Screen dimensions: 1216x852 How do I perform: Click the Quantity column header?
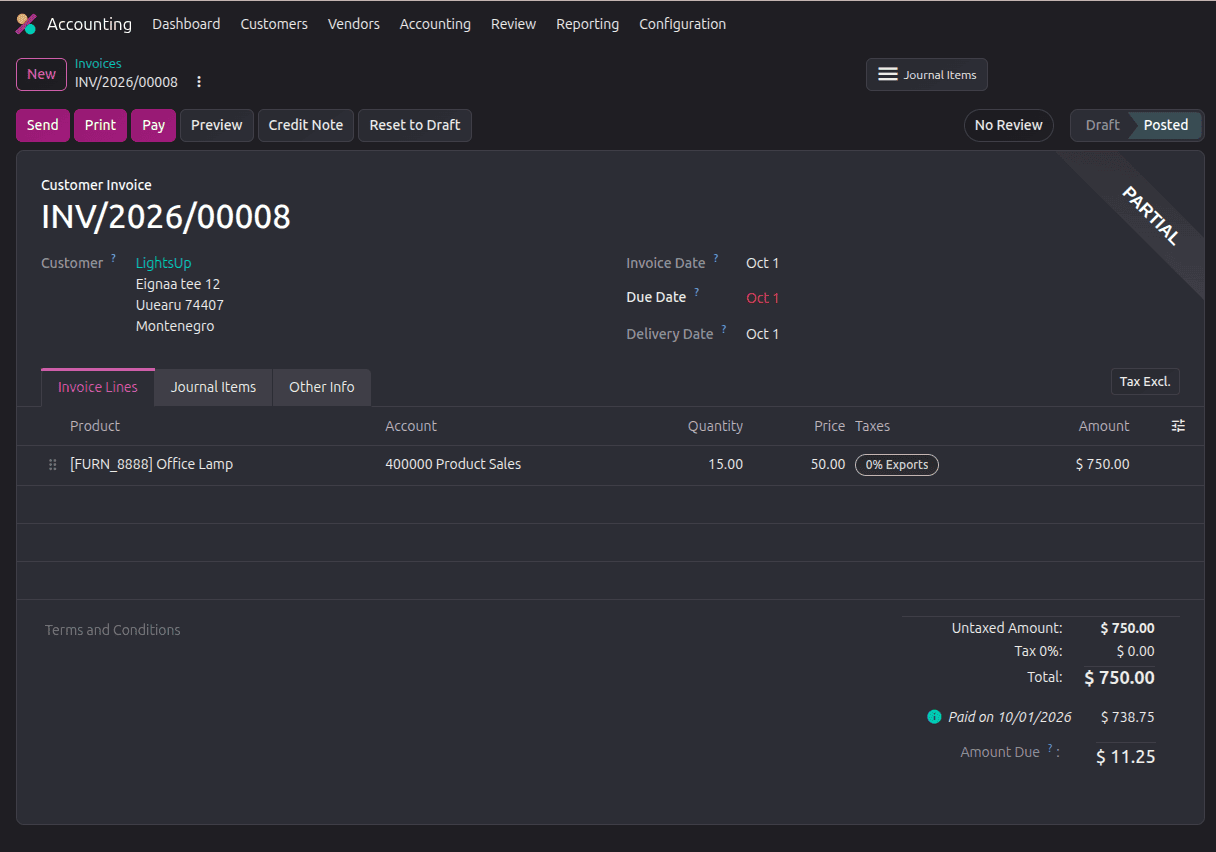715,426
